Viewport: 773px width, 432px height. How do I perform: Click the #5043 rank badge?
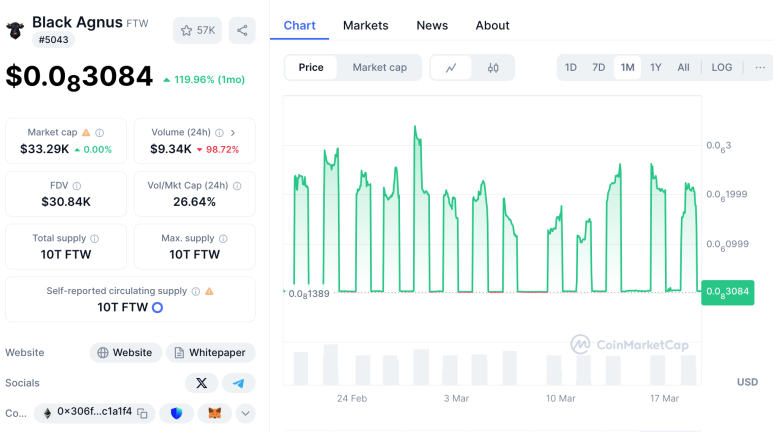[x=53, y=40]
